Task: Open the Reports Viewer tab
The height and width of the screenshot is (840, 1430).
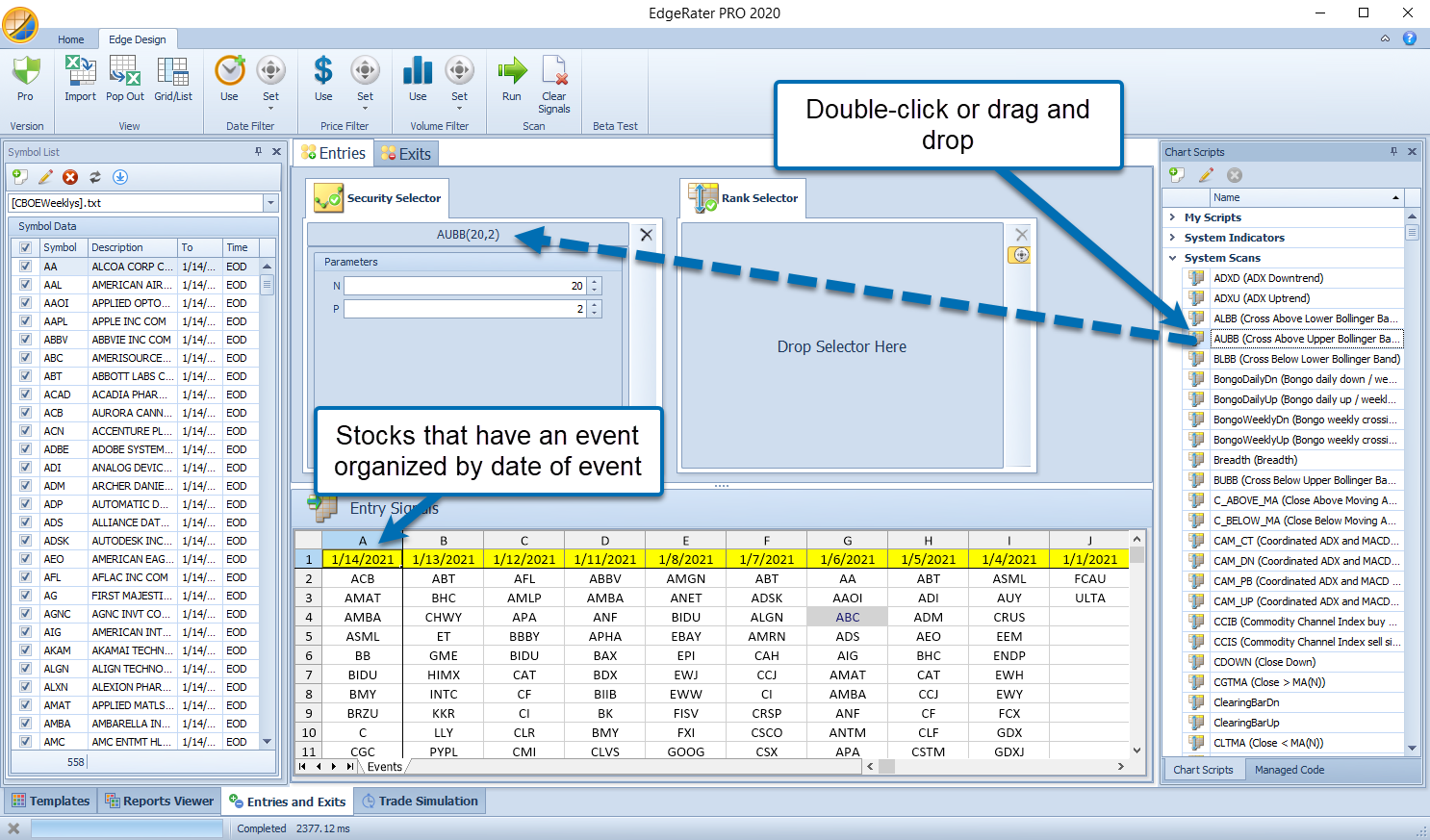Action: [160, 801]
